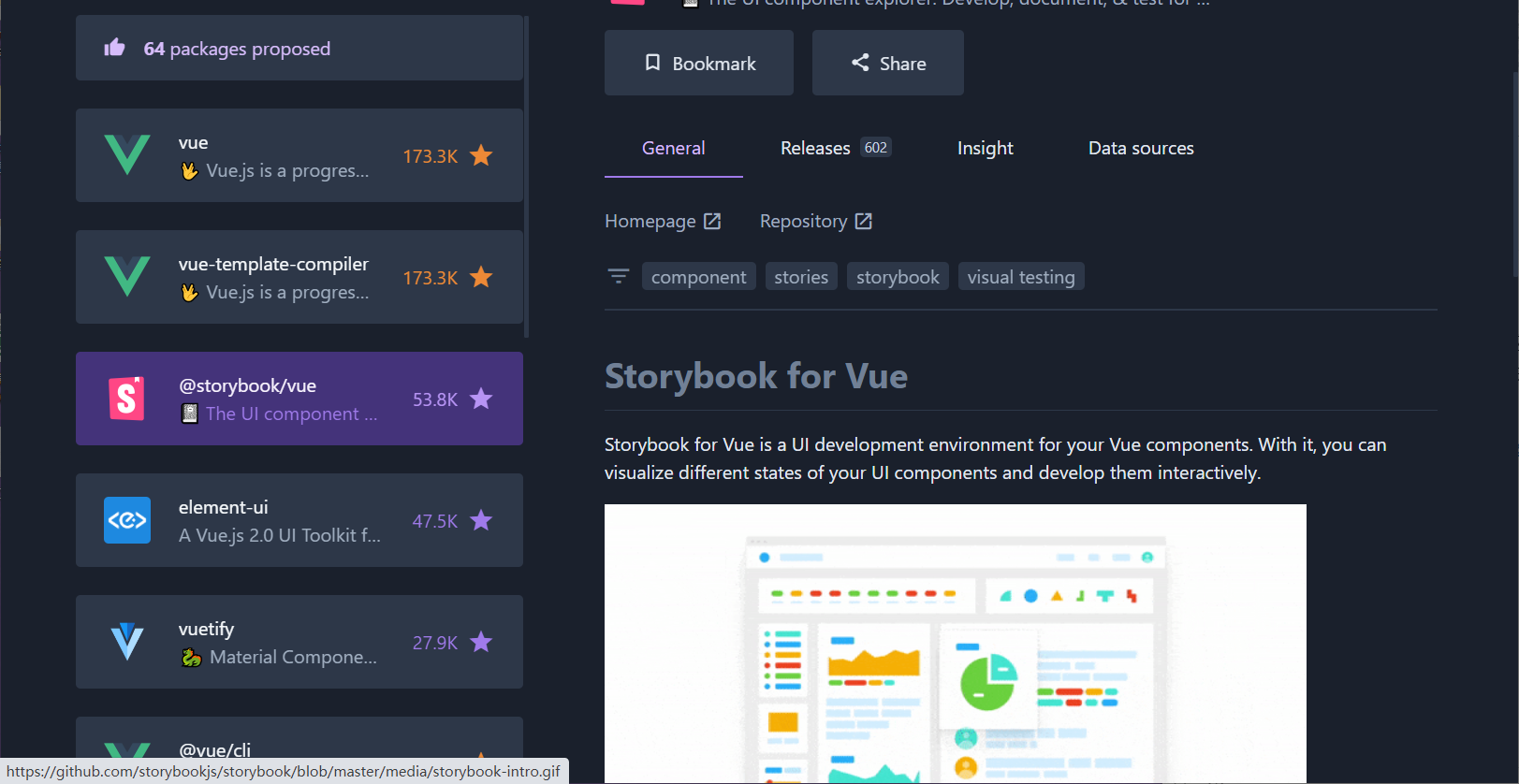Open the Data sources tab
The width and height of the screenshot is (1519, 784).
1141,148
